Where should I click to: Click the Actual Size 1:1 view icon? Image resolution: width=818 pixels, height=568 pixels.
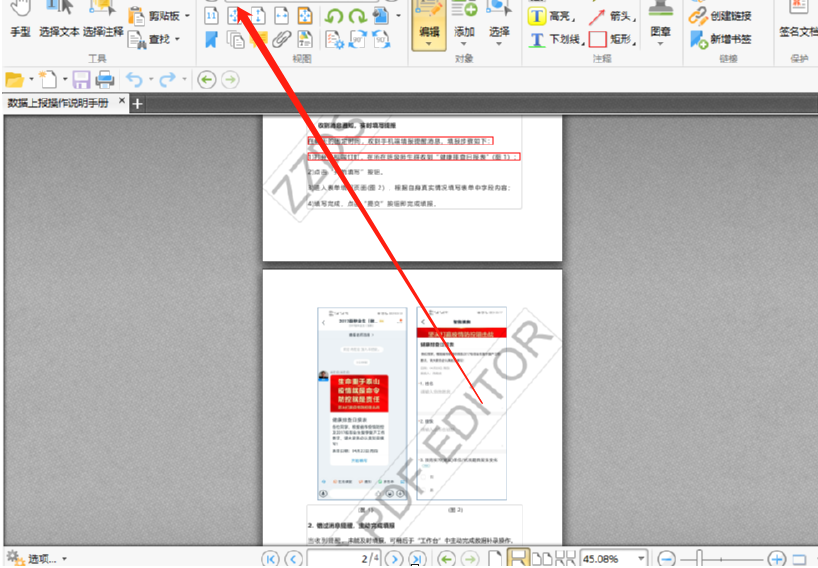pyautogui.click(x=211, y=16)
